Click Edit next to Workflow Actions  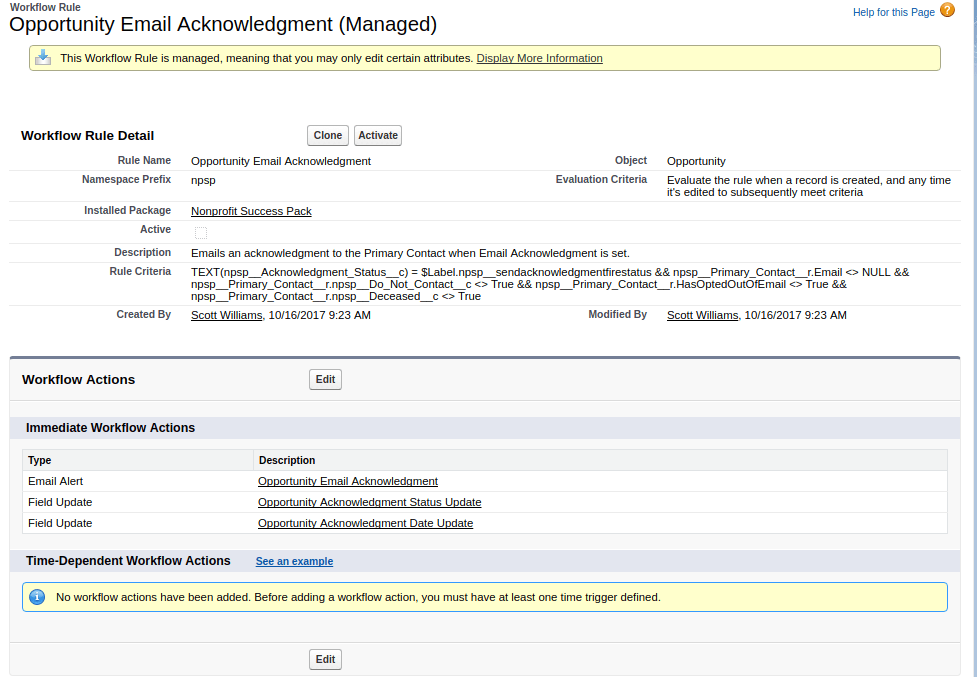pyautogui.click(x=324, y=379)
